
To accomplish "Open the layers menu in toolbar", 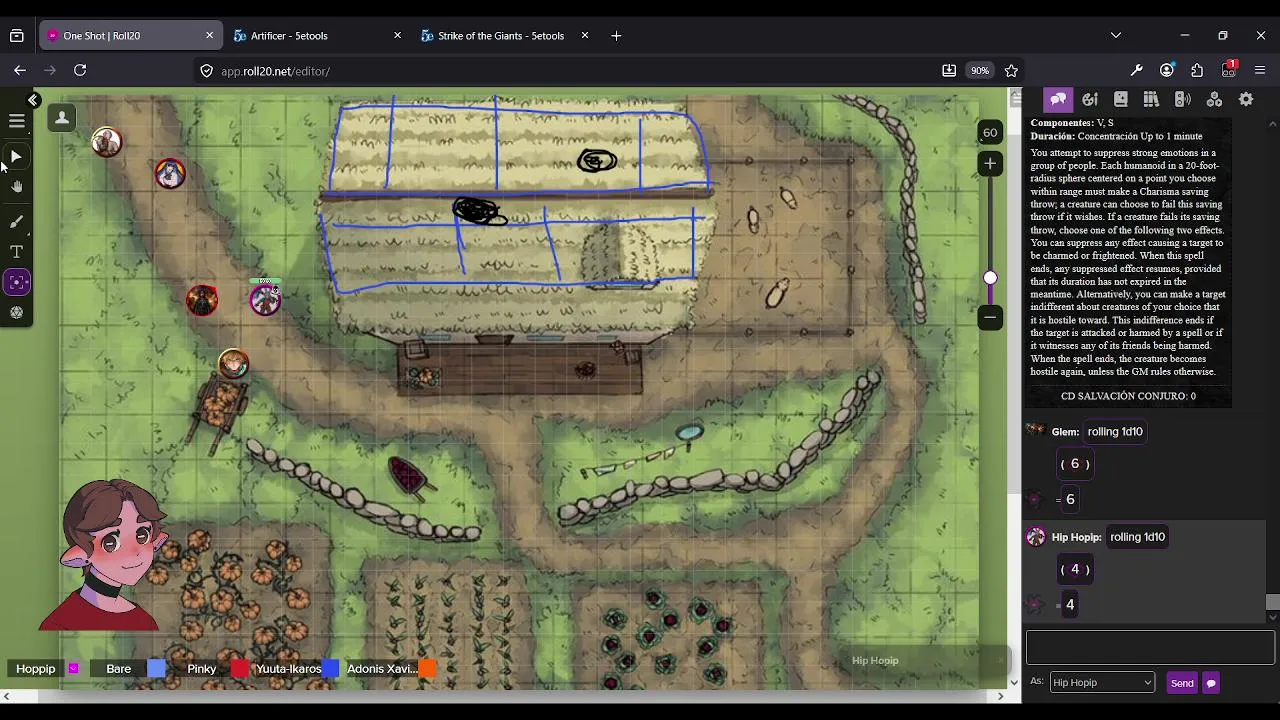I will 17,121.
